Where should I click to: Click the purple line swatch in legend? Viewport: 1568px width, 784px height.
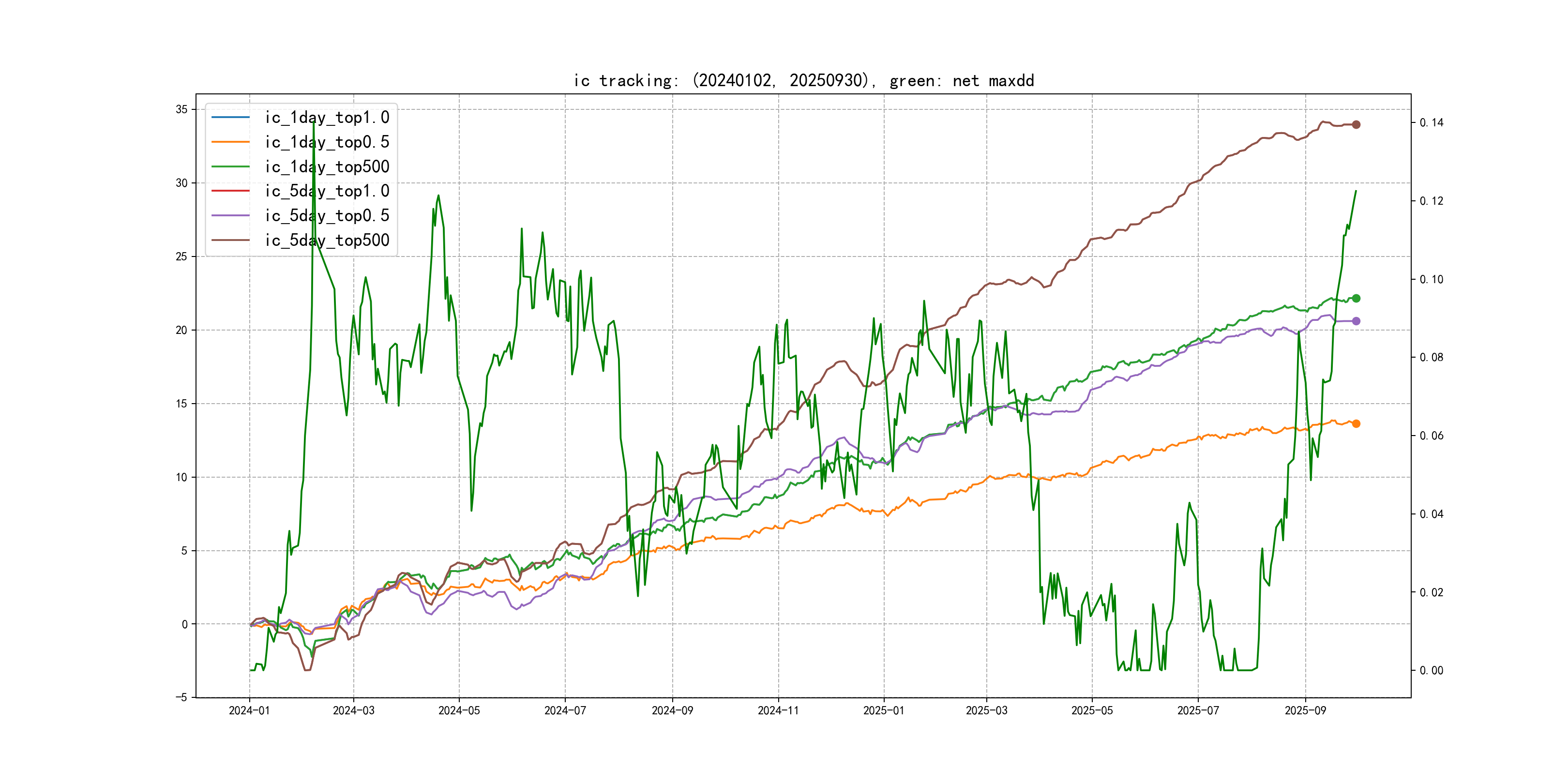pyautogui.click(x=230, y=215)
